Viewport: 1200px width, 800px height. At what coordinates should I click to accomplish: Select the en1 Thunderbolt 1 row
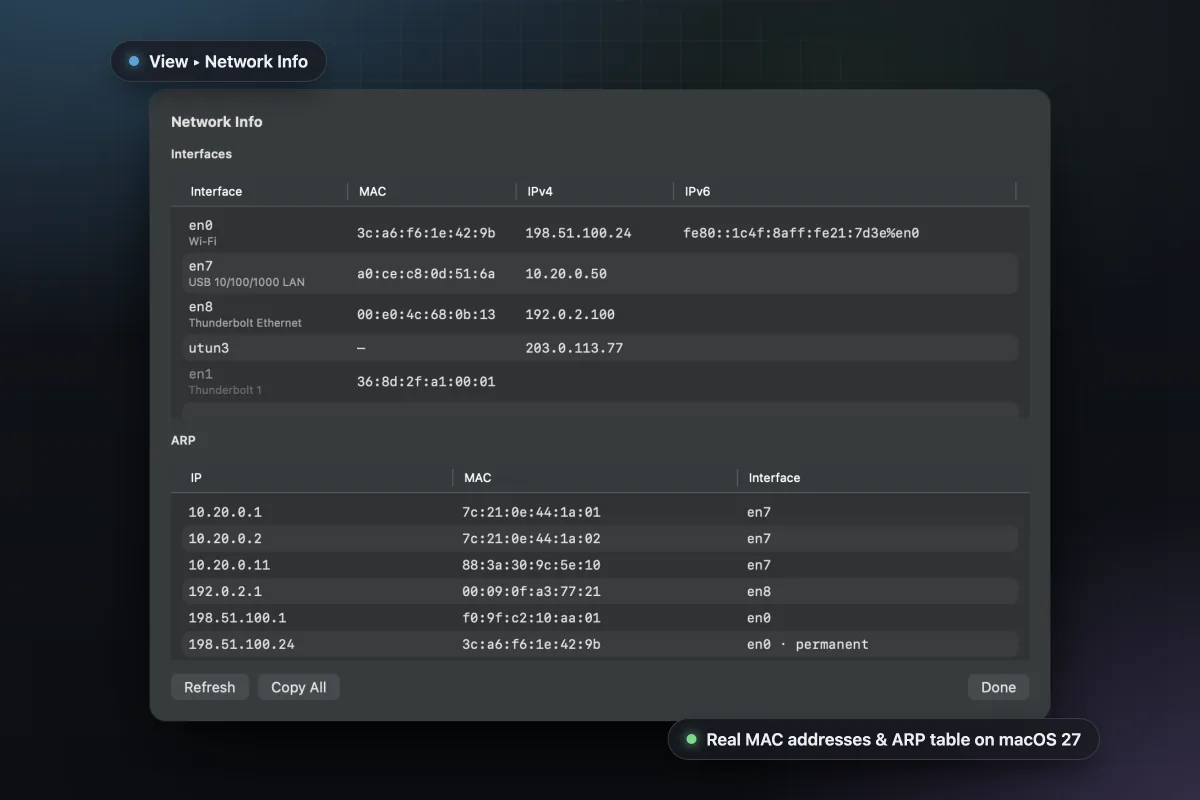pyautogui.click(x=600, y=381)
